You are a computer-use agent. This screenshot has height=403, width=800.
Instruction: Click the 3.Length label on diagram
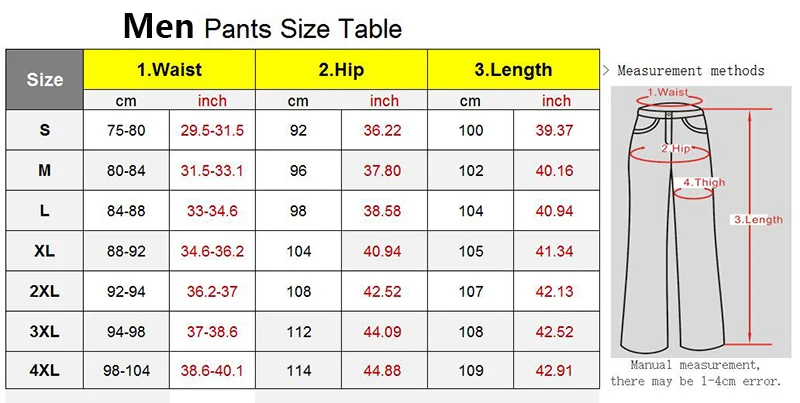coord(758,220)
